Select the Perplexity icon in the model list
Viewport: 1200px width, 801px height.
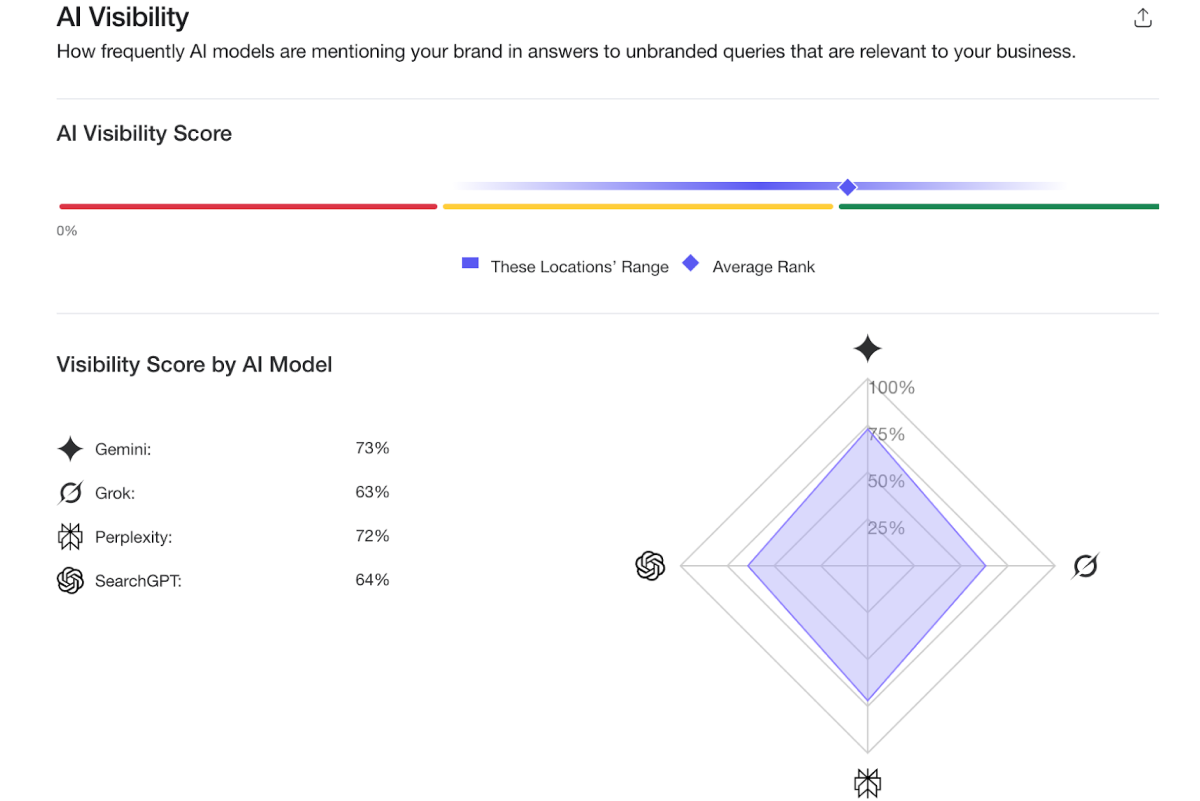click(x=70, y=537)
